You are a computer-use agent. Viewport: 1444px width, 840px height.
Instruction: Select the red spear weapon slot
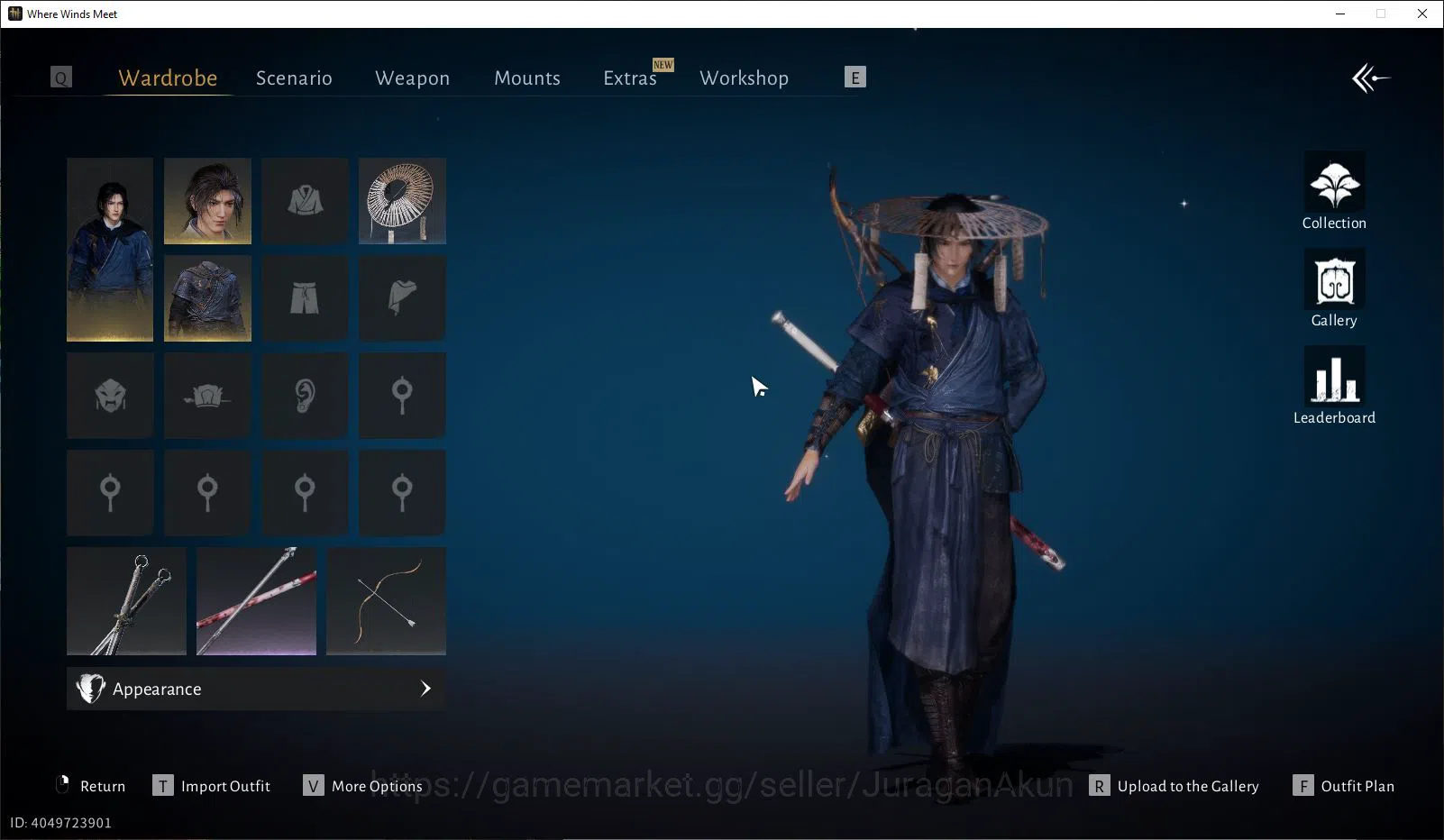pos(256,601)
